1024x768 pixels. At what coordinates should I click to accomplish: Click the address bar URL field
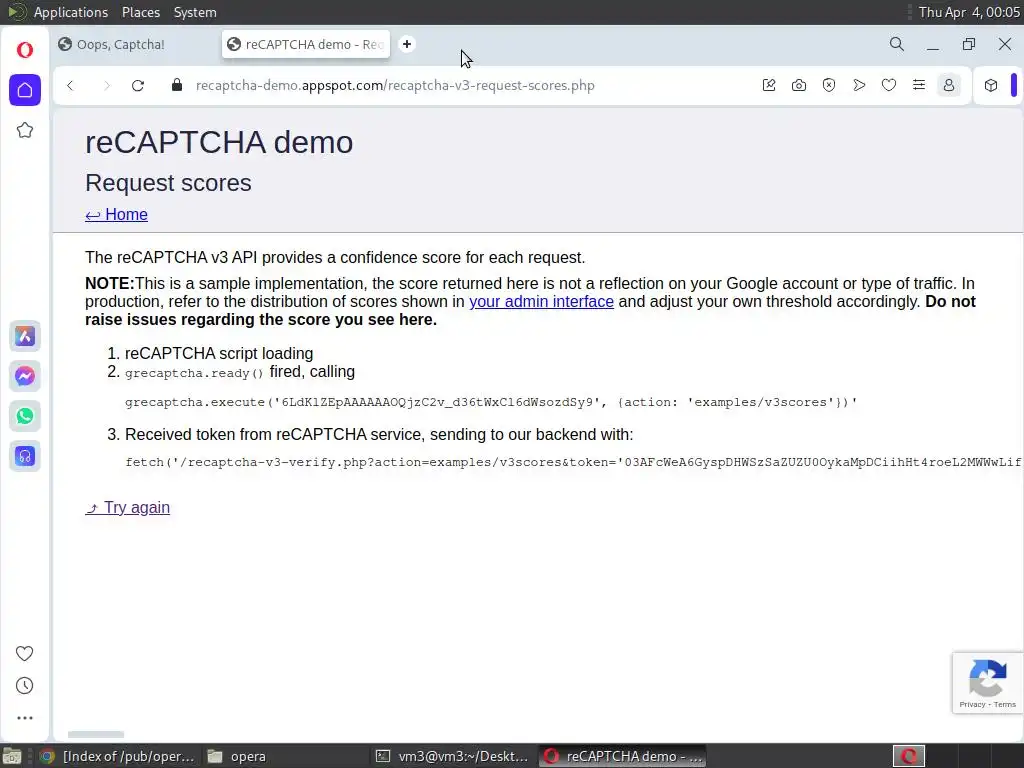coord(395,86)
